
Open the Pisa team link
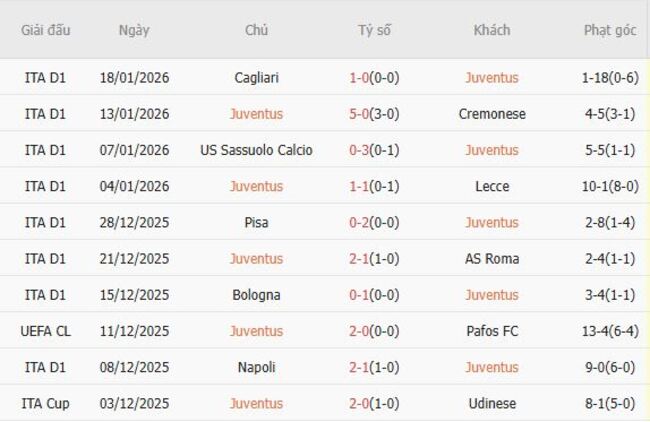click(256, 222)
